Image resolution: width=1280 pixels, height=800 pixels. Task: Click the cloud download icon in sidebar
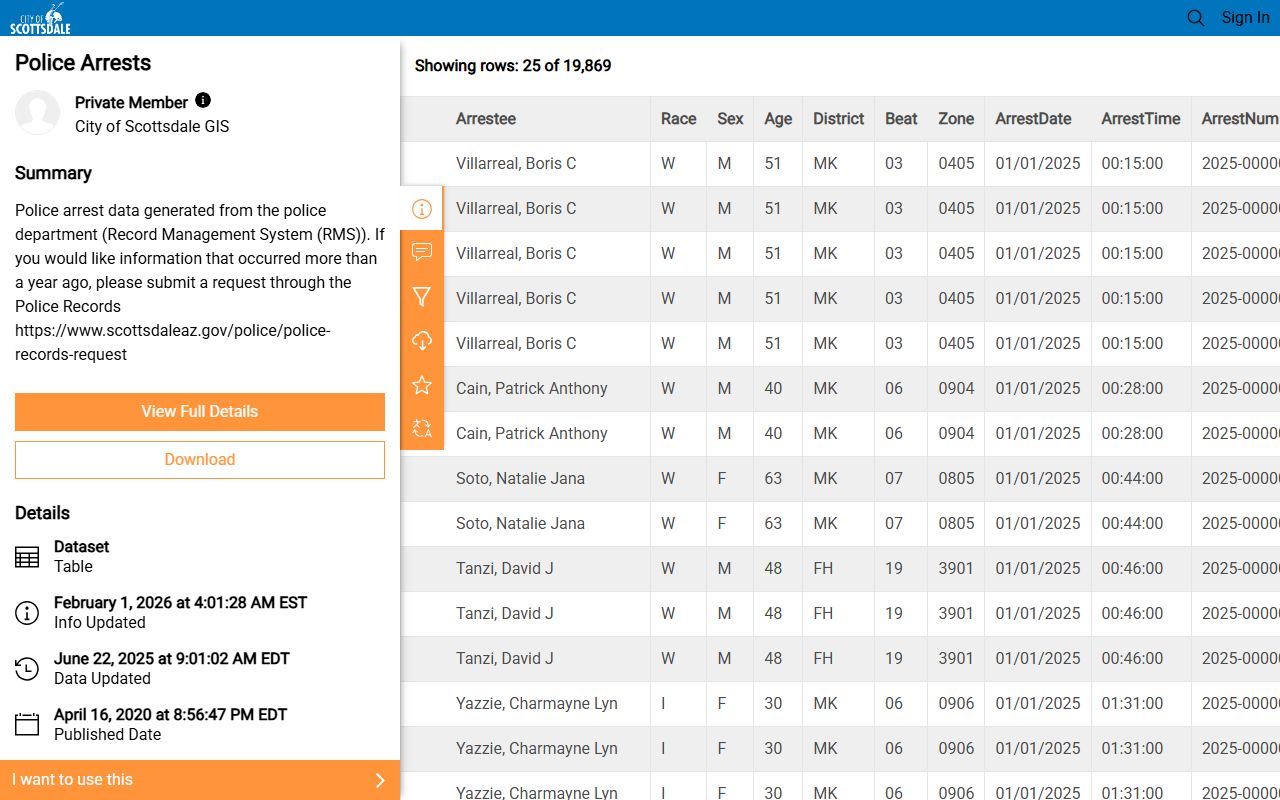click(x=422, y=341)
